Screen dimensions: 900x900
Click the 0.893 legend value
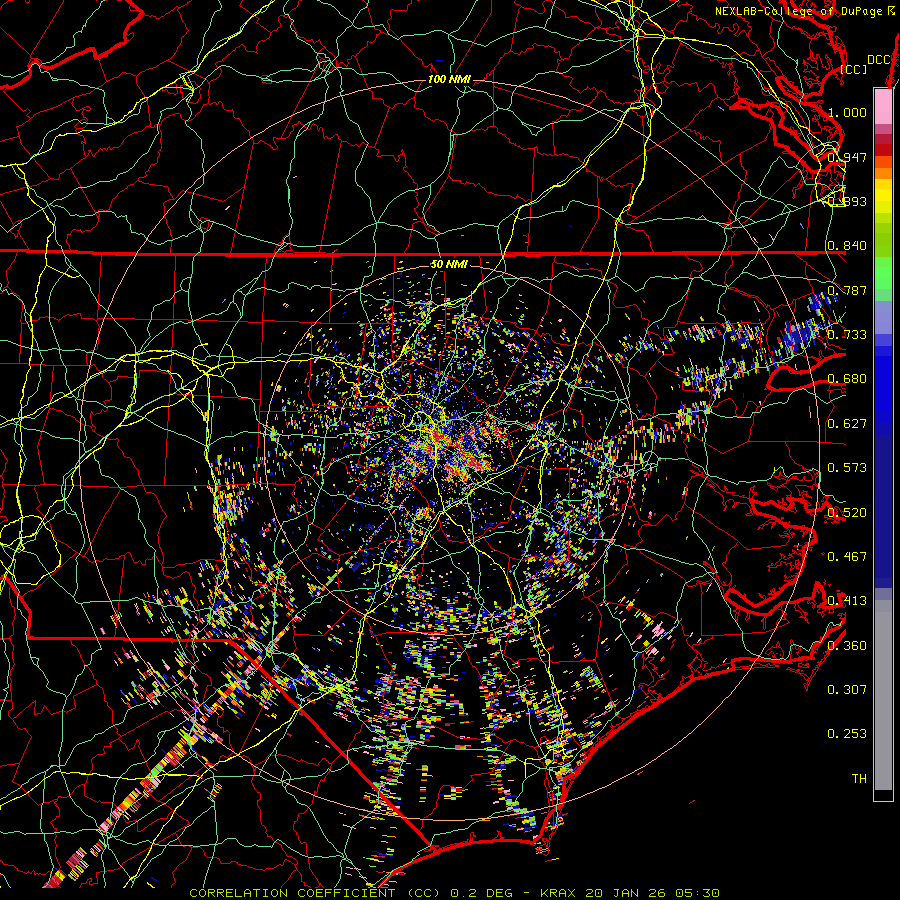coord(847,201)
